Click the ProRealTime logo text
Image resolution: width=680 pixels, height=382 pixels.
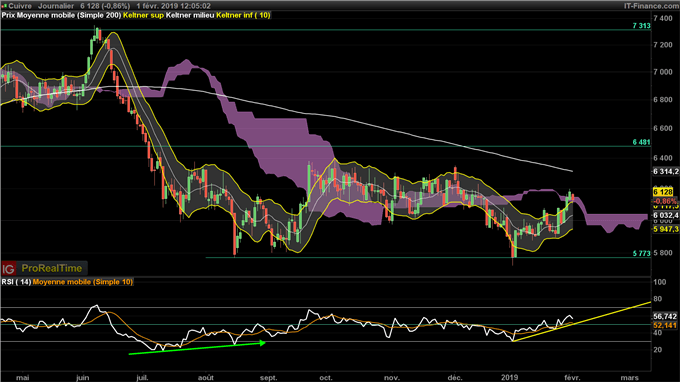click(x=52, y=268)
